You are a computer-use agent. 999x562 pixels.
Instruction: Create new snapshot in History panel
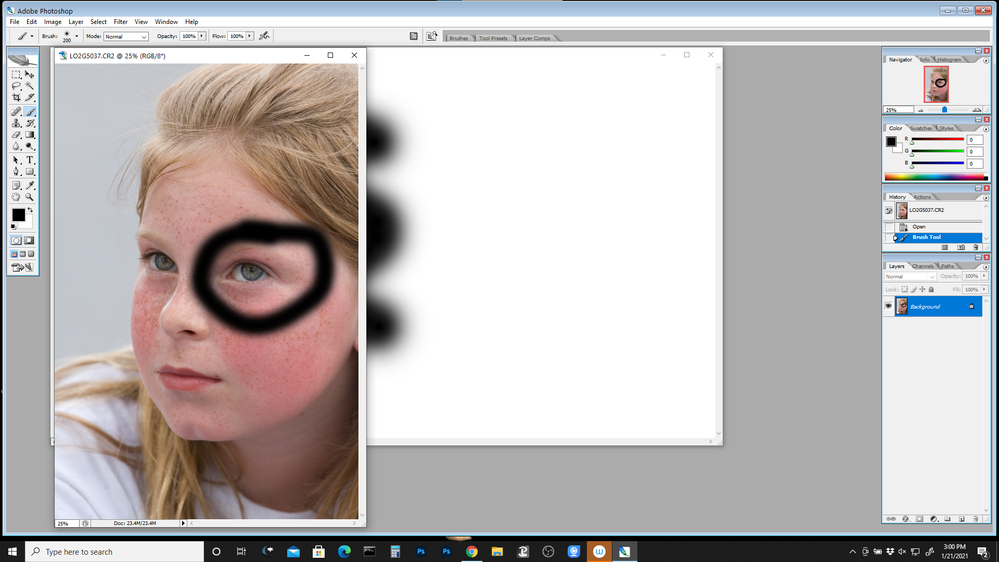pyautogui.click(x=961, y=247)
